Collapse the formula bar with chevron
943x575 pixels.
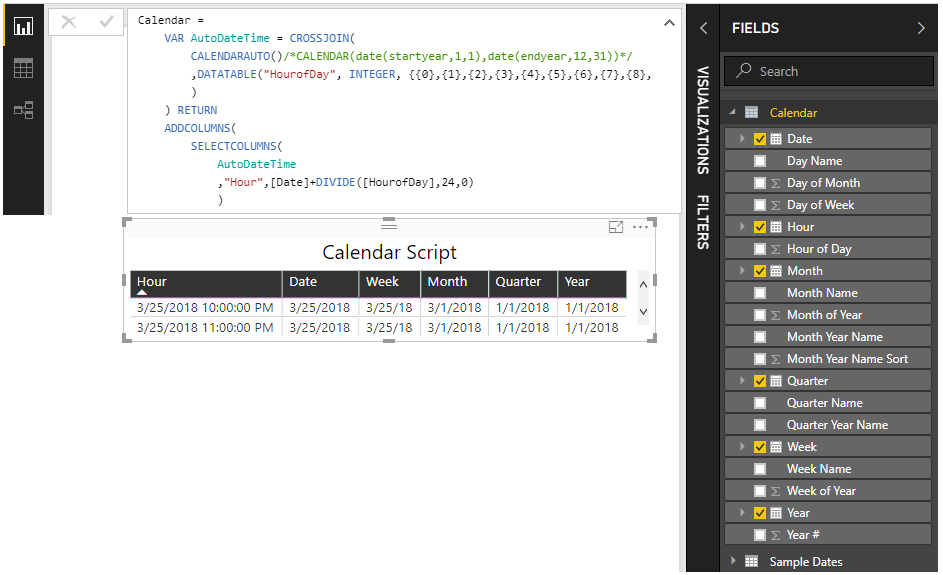(669, 23)
